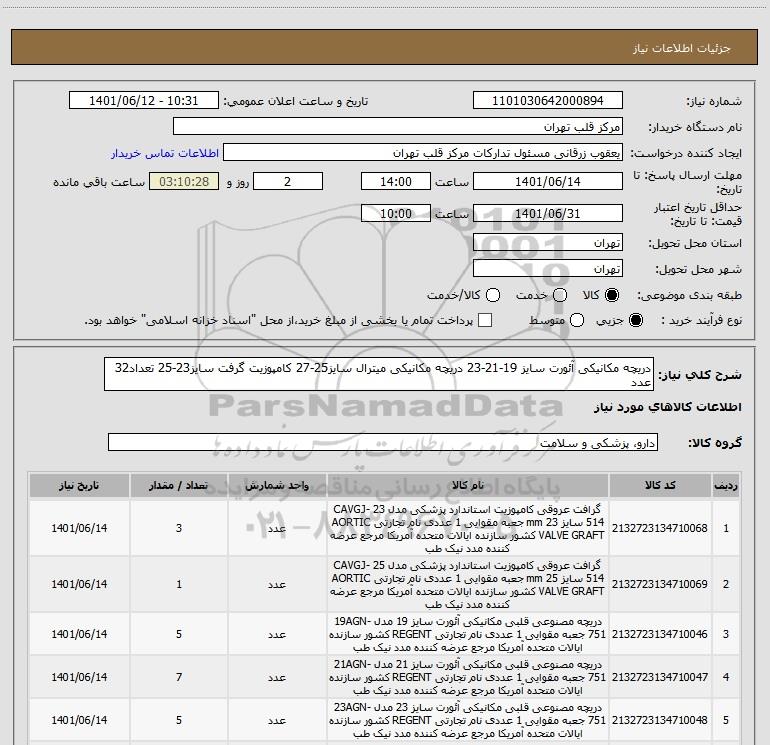Click the نام کالا column header

468,486
